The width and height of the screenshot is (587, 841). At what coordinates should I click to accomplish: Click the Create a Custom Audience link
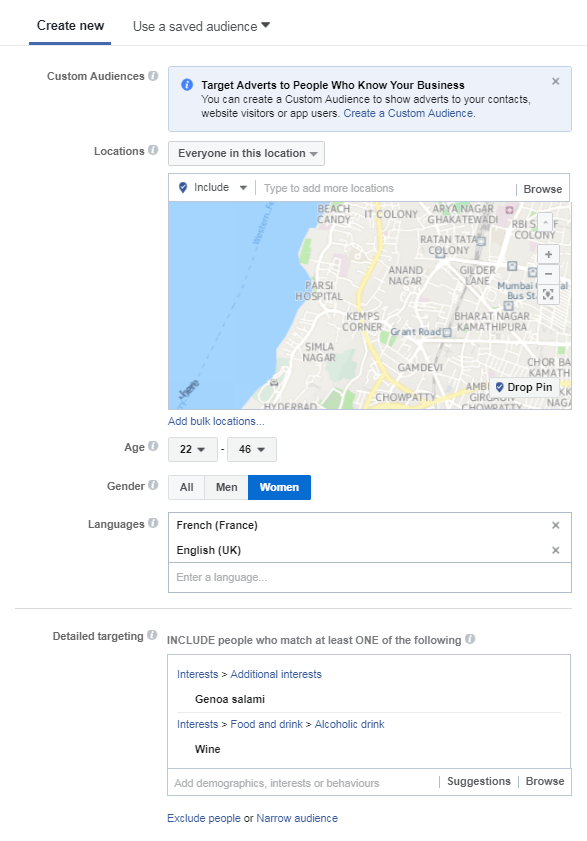tap(408, 113)
